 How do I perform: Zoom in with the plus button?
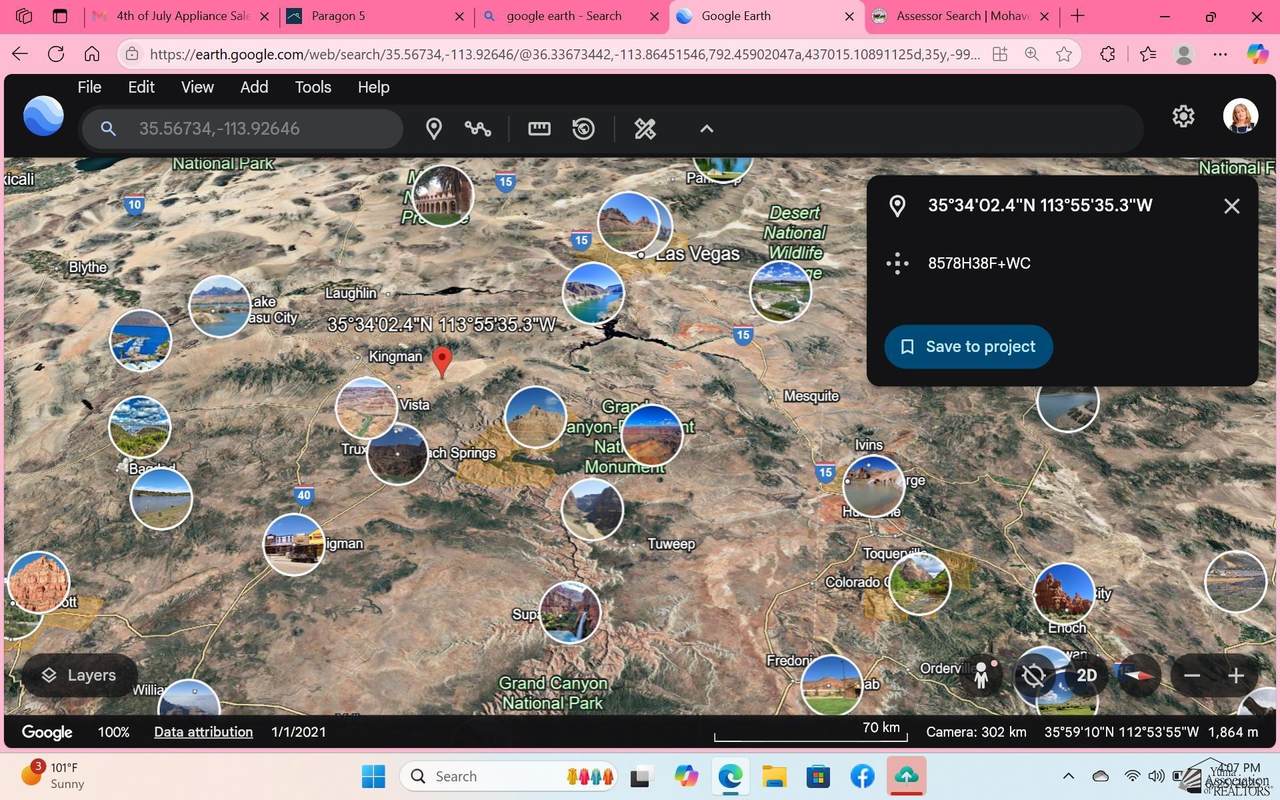pos(1236,676)
